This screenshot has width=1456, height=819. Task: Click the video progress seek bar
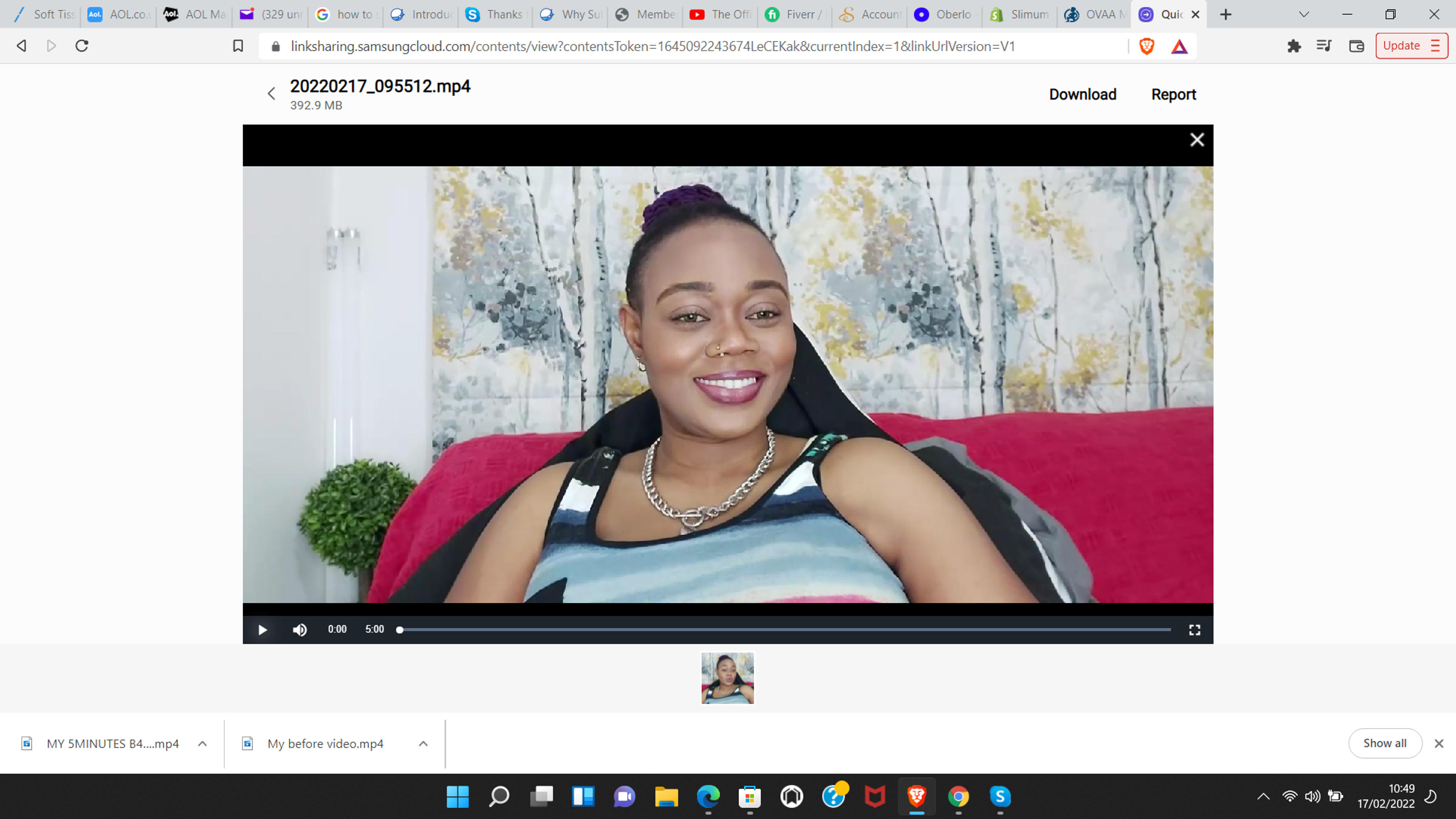(x=784, y=630)
